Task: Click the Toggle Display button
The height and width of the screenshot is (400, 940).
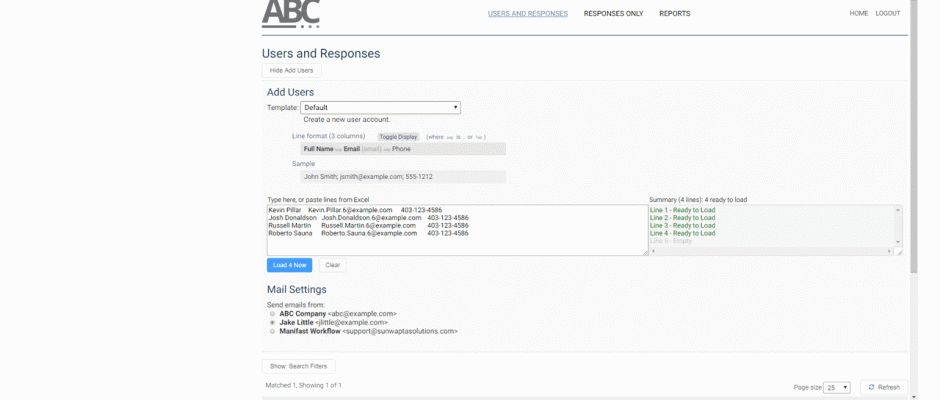Action: point(399,136)
